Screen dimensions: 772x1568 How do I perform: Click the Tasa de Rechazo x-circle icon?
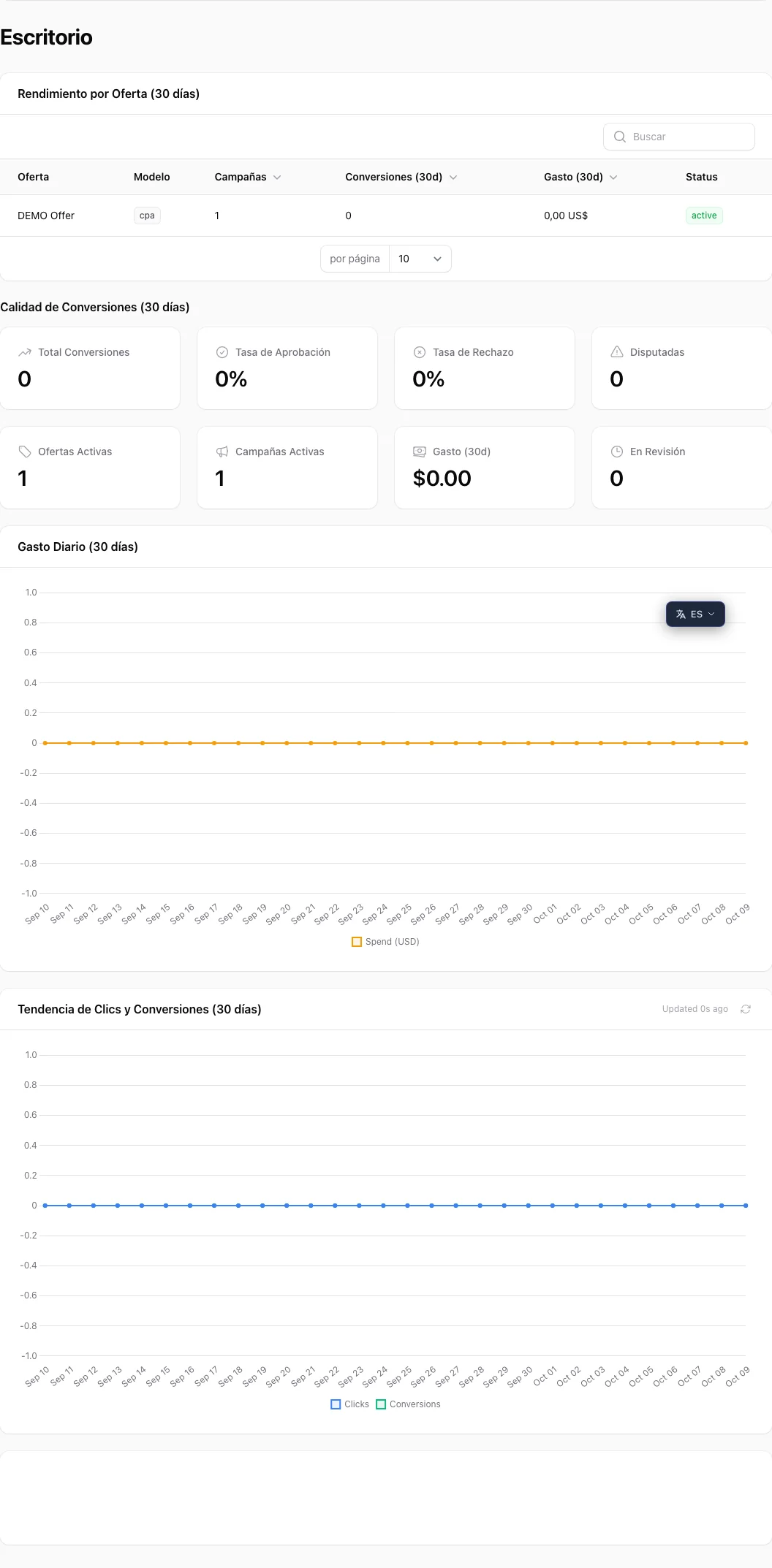420,352
